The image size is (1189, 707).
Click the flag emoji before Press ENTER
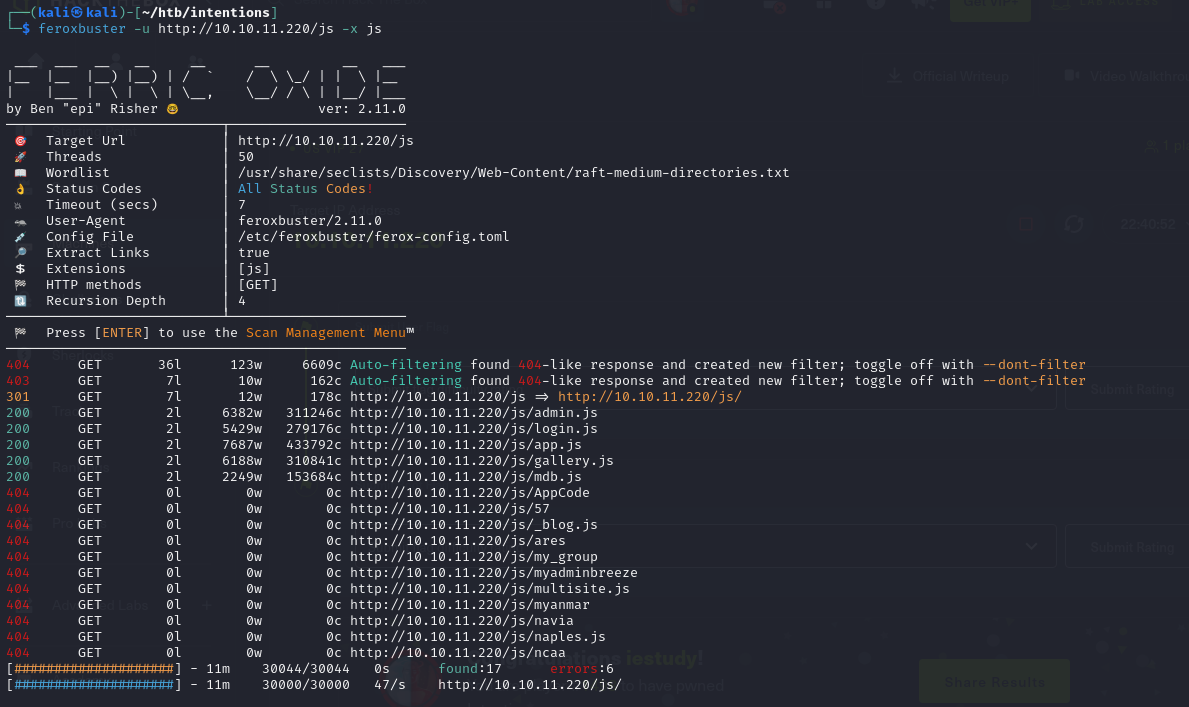(20, 333)
